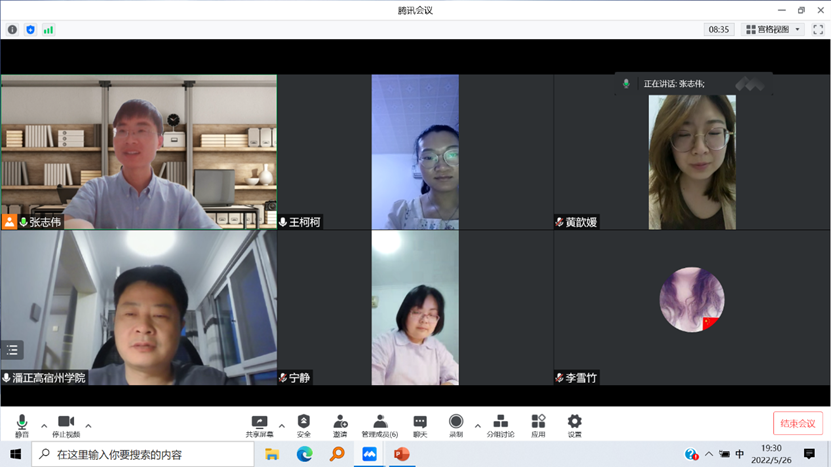The image size is (831, 467).
Task: Open the Security shield options
Action: (x=304, y=424)
